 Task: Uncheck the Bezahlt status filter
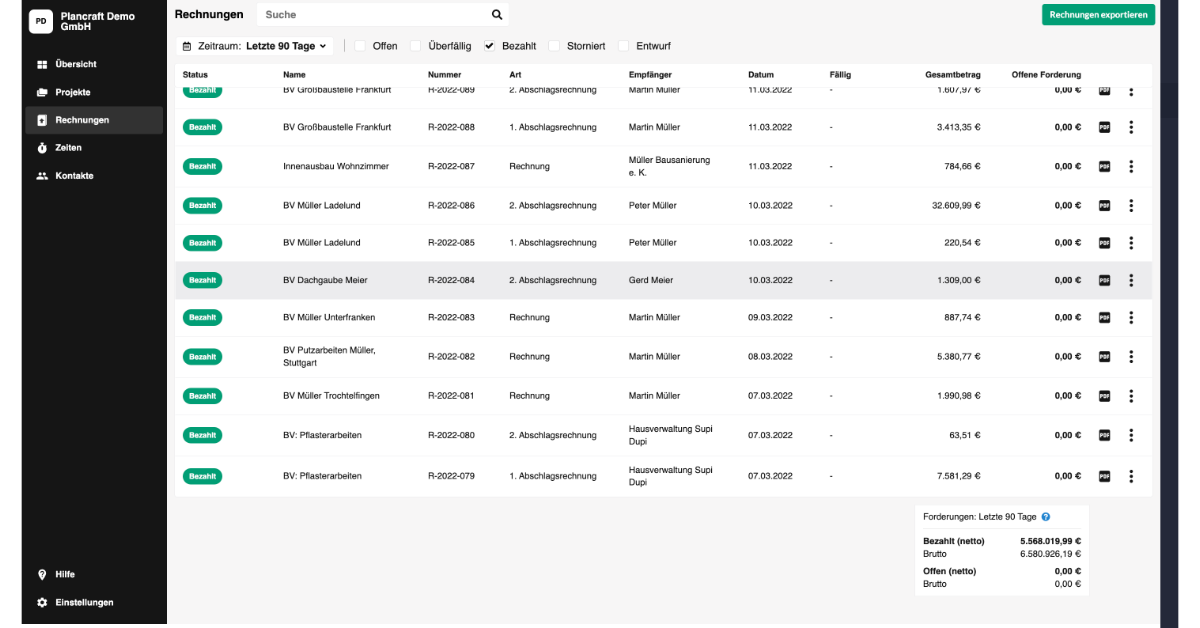[490, 46]
